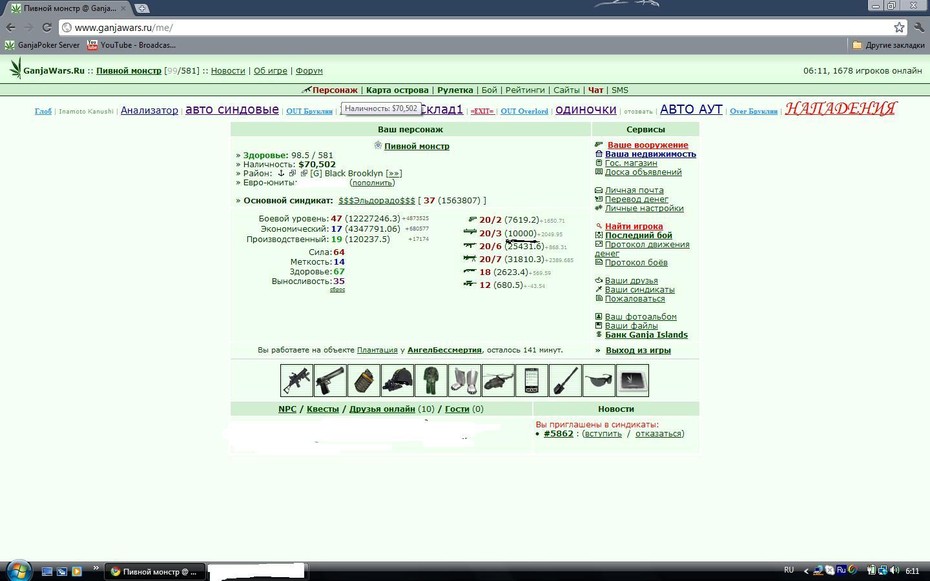Switch to Пивной монстр taskbar window
Viewport: 930px width, 581px height.
point(155,572)
